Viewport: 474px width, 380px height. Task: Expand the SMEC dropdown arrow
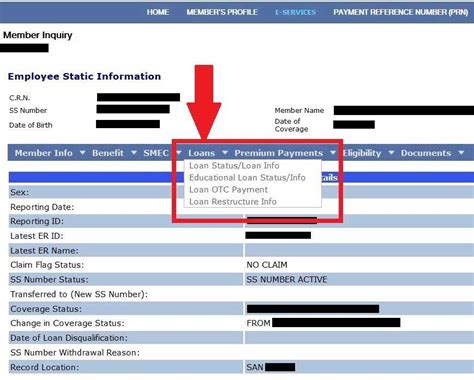(x=179, y=153)
